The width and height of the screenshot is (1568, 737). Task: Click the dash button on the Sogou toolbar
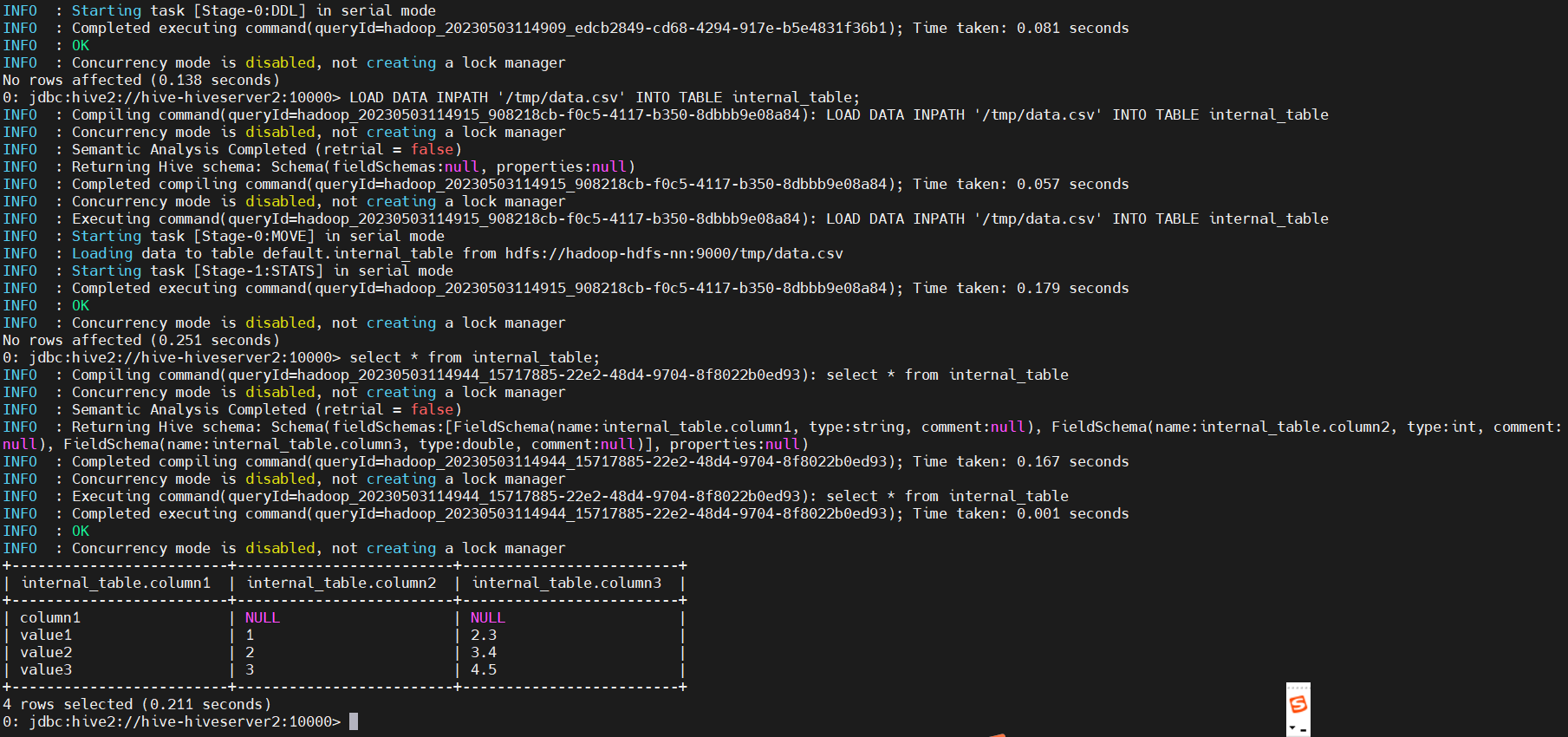coord(1304,729)
